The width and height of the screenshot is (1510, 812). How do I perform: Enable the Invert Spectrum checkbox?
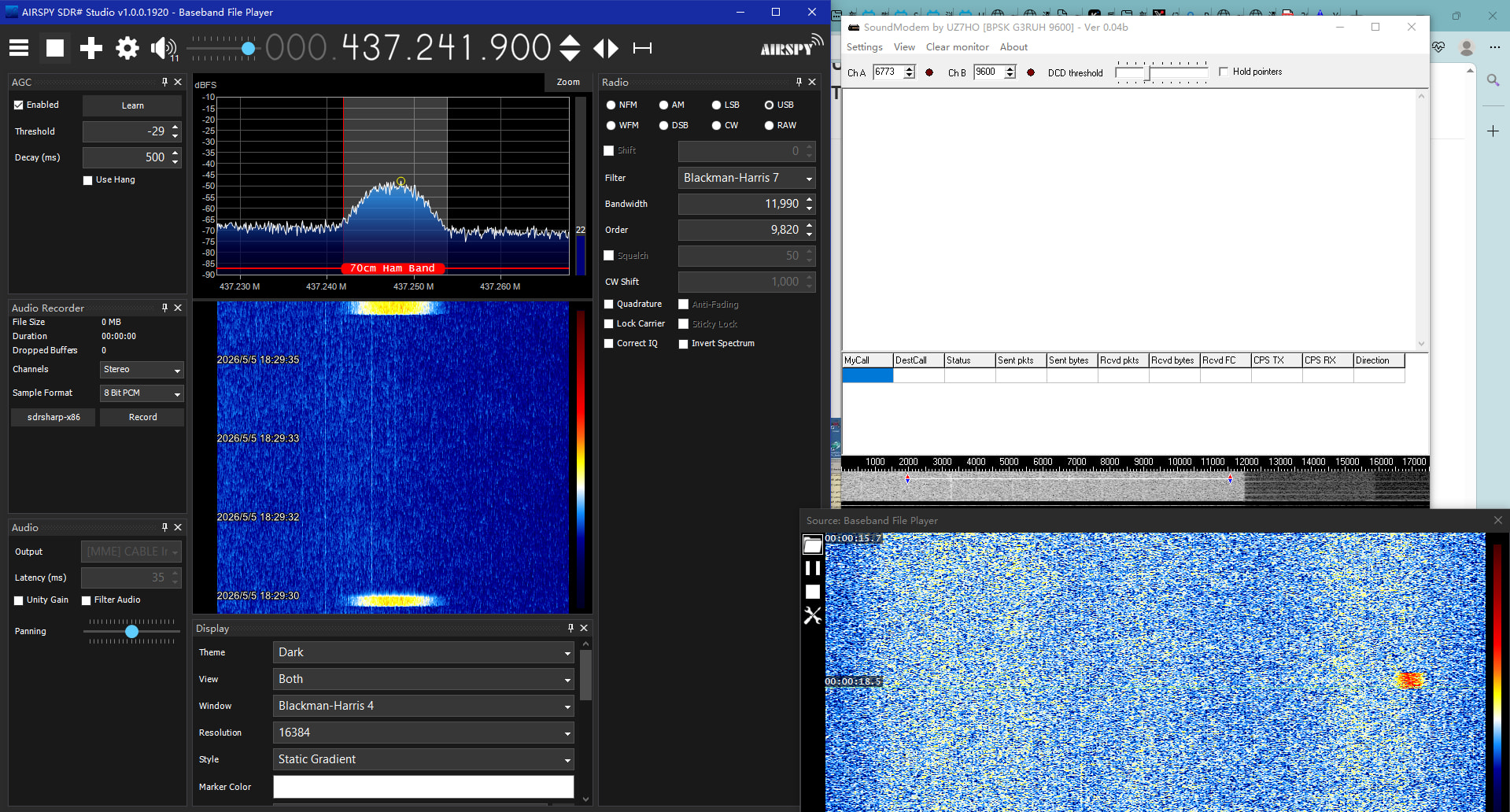pos(684,344)
